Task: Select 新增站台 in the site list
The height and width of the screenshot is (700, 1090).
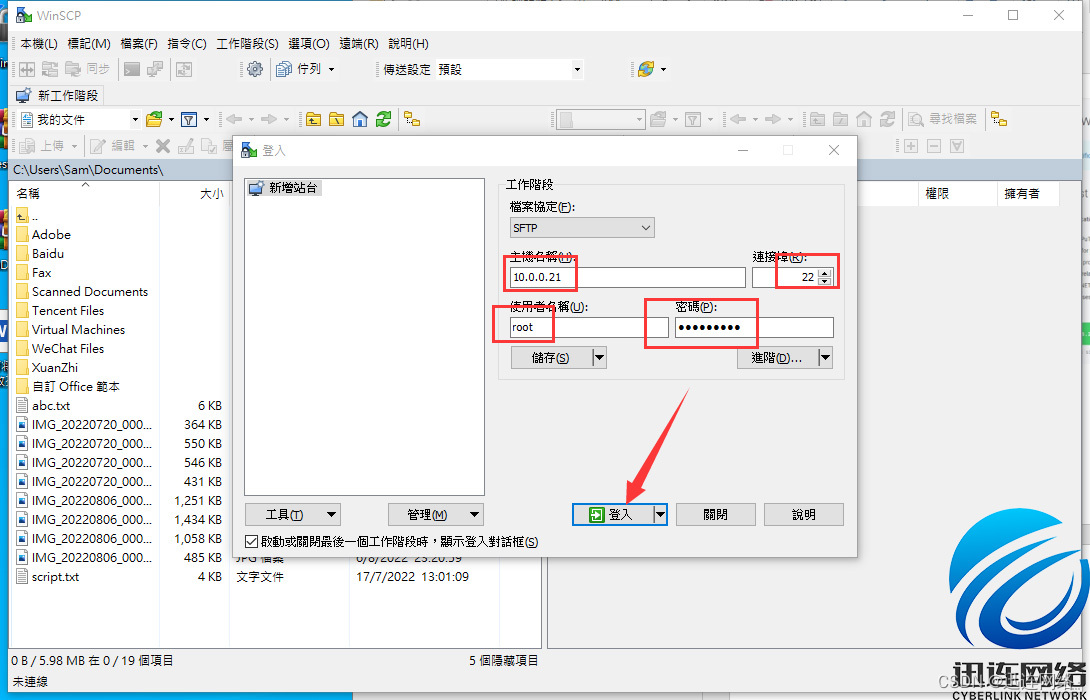Action: click(285, 188)
